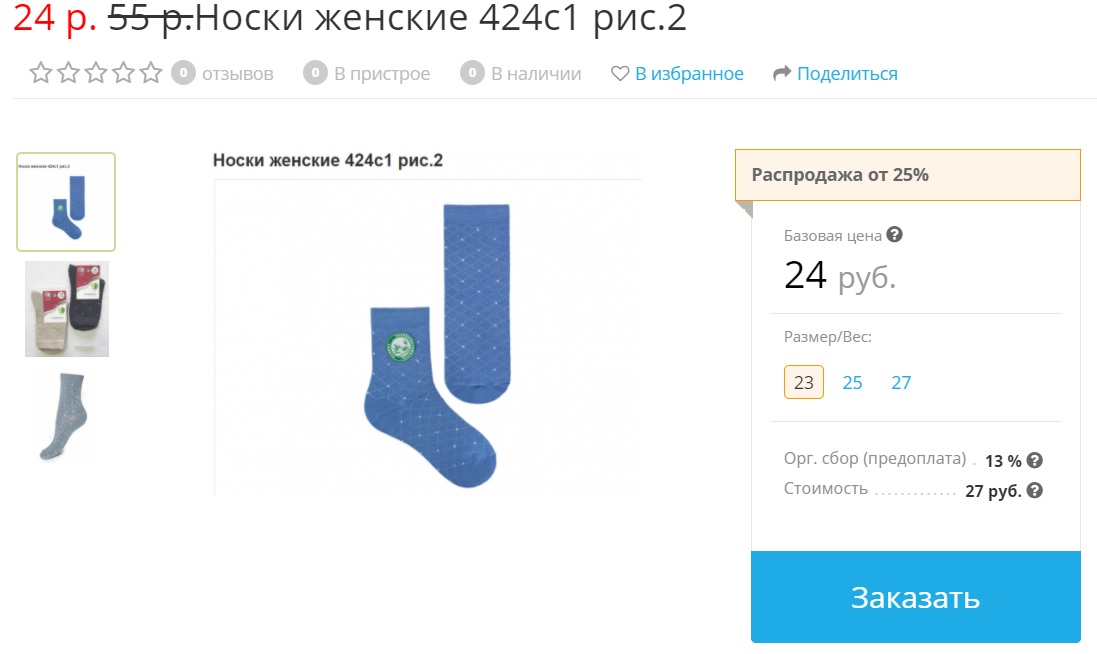This screenshot has height=654, width=1097.
Task: Open the base price help question mark
Action: tap(894, 234)
